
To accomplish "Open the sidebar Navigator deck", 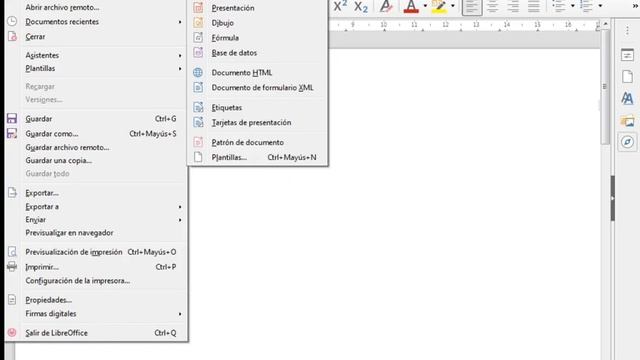I will [627, 142].
